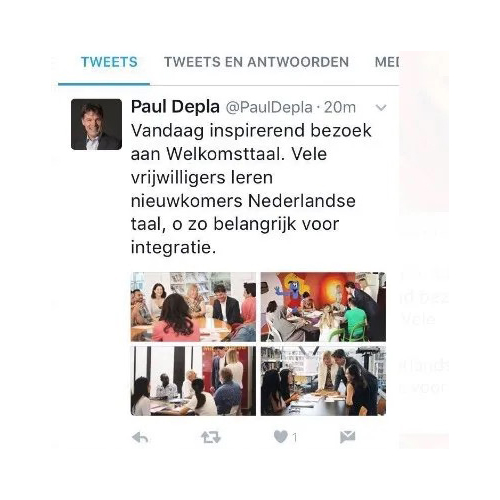Click the word integratie in the tweet
Image resolution: width=500 pixels, height=500 pixels.
tap(173, 248)
